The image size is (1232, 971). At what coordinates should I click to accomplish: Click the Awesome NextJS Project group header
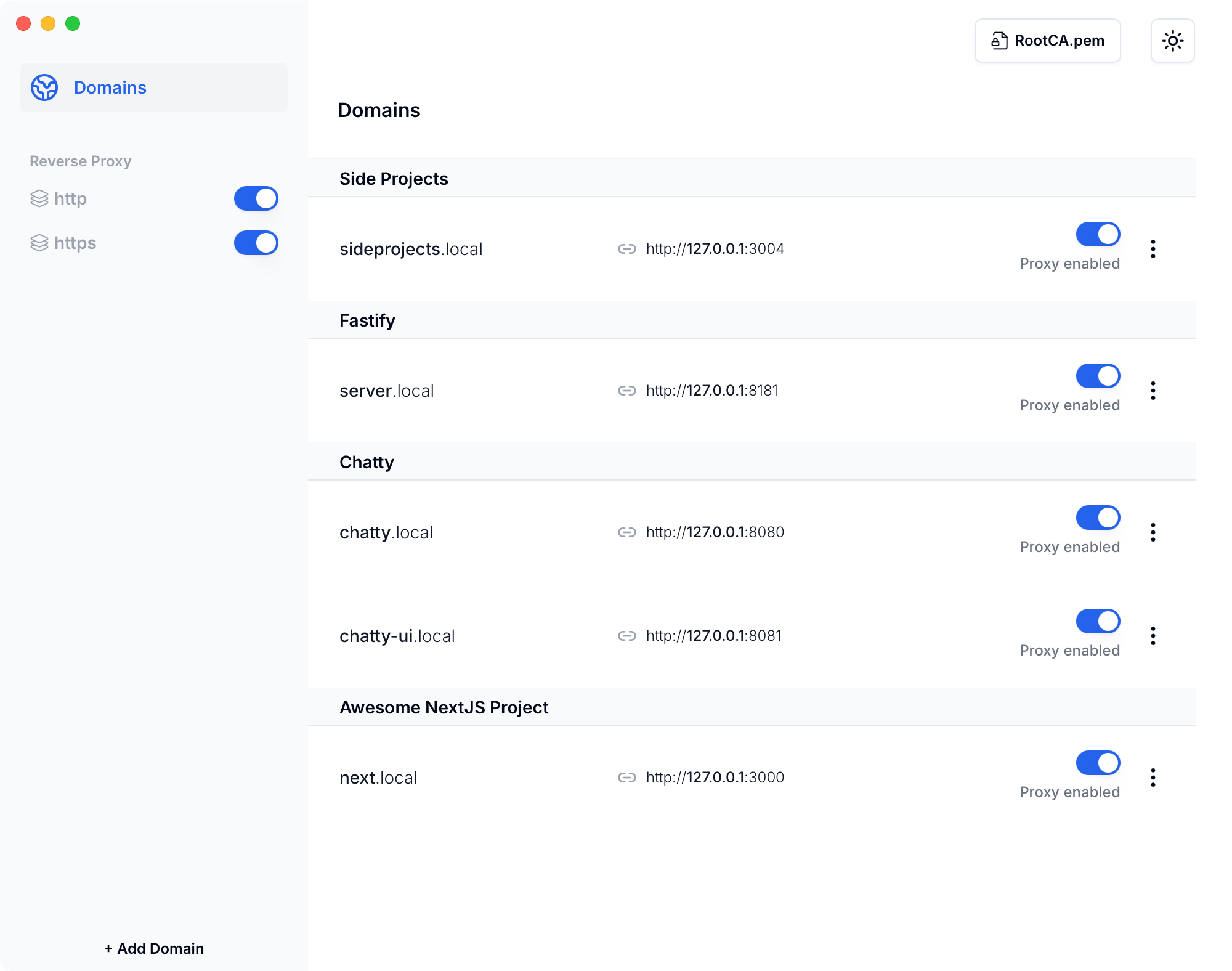coord(444,707)
